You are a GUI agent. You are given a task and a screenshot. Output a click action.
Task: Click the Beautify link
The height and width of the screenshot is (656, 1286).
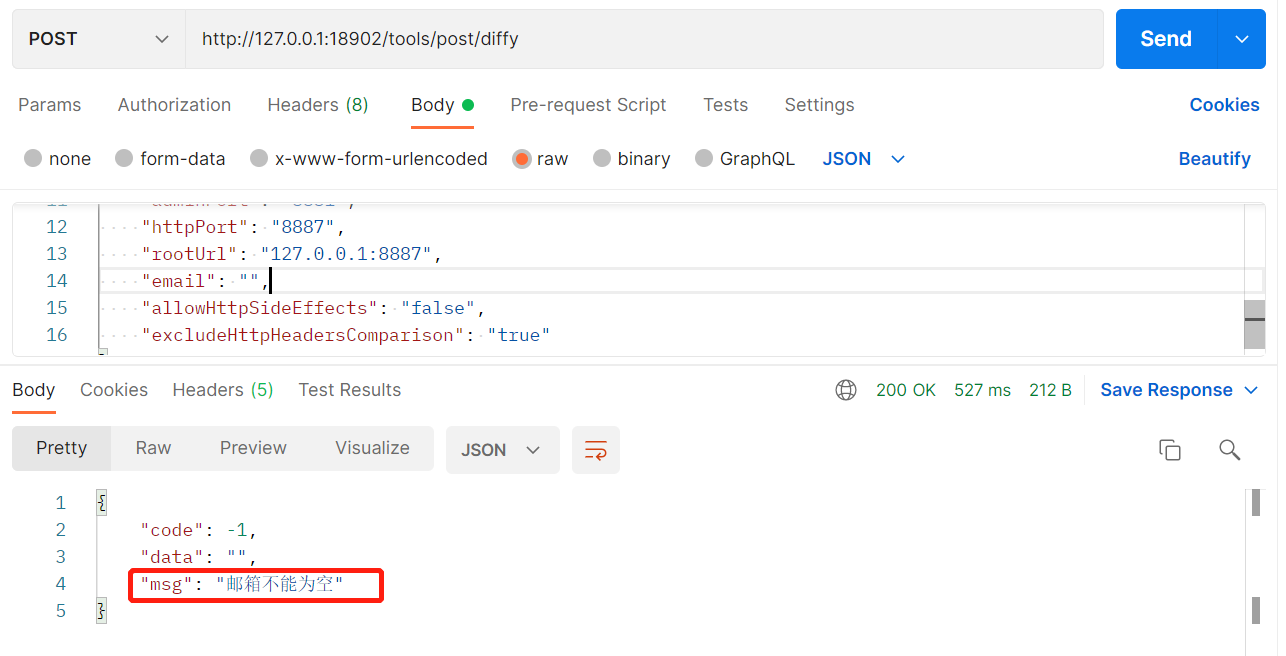pyautogui.click(x=1215, y=159)
